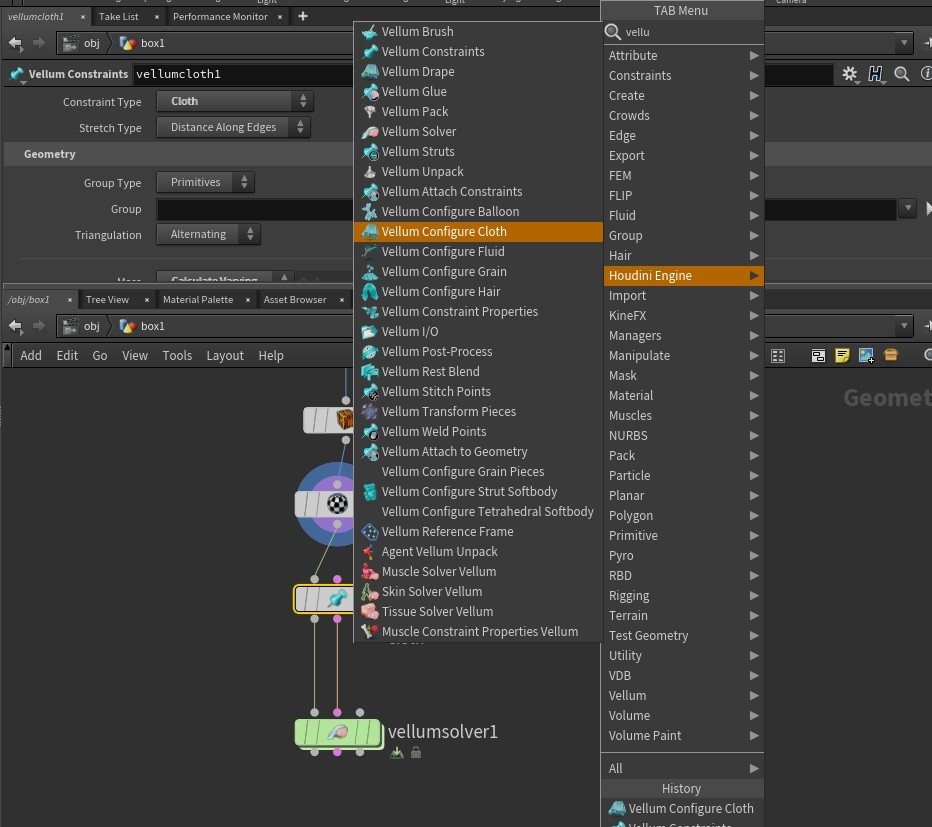Select Vellum Configure Grain Pieces
Image resolution: width=932 pixels, height=827 pixels.
click(478, 472)
